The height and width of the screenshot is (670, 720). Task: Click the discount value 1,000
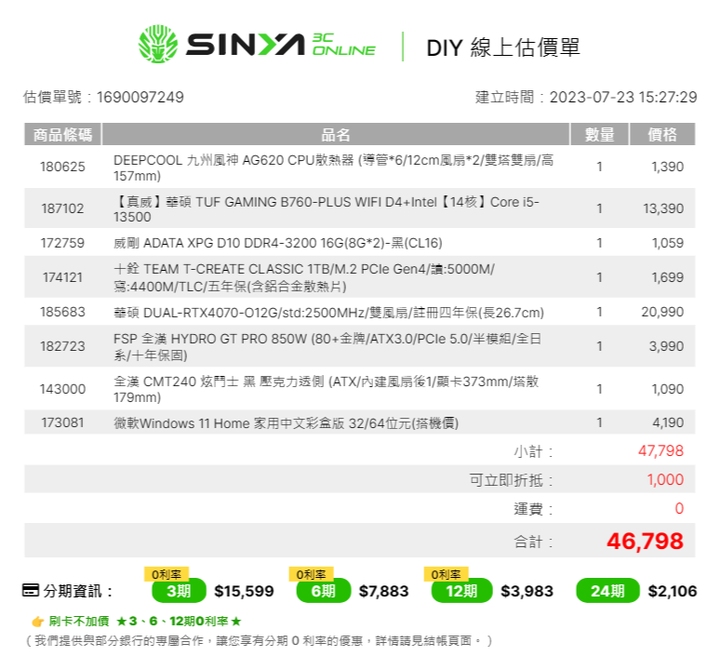tap(665, 480)
